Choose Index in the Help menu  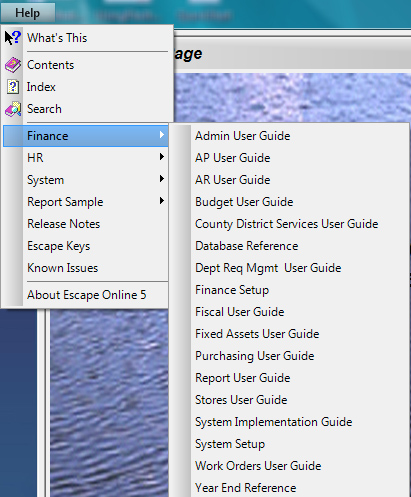87,87
